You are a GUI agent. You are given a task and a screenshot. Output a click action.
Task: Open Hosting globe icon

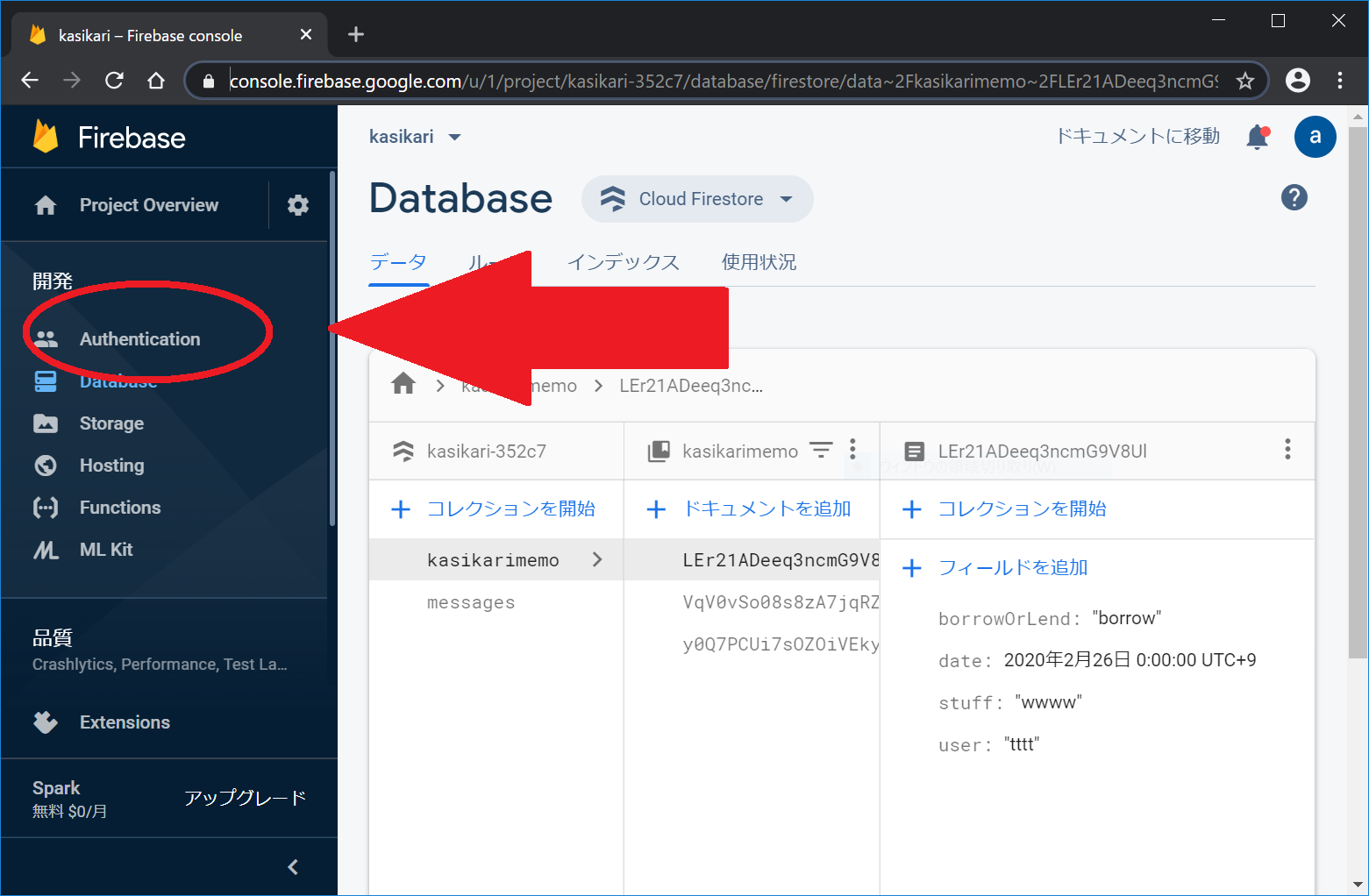tap(46, 466)
